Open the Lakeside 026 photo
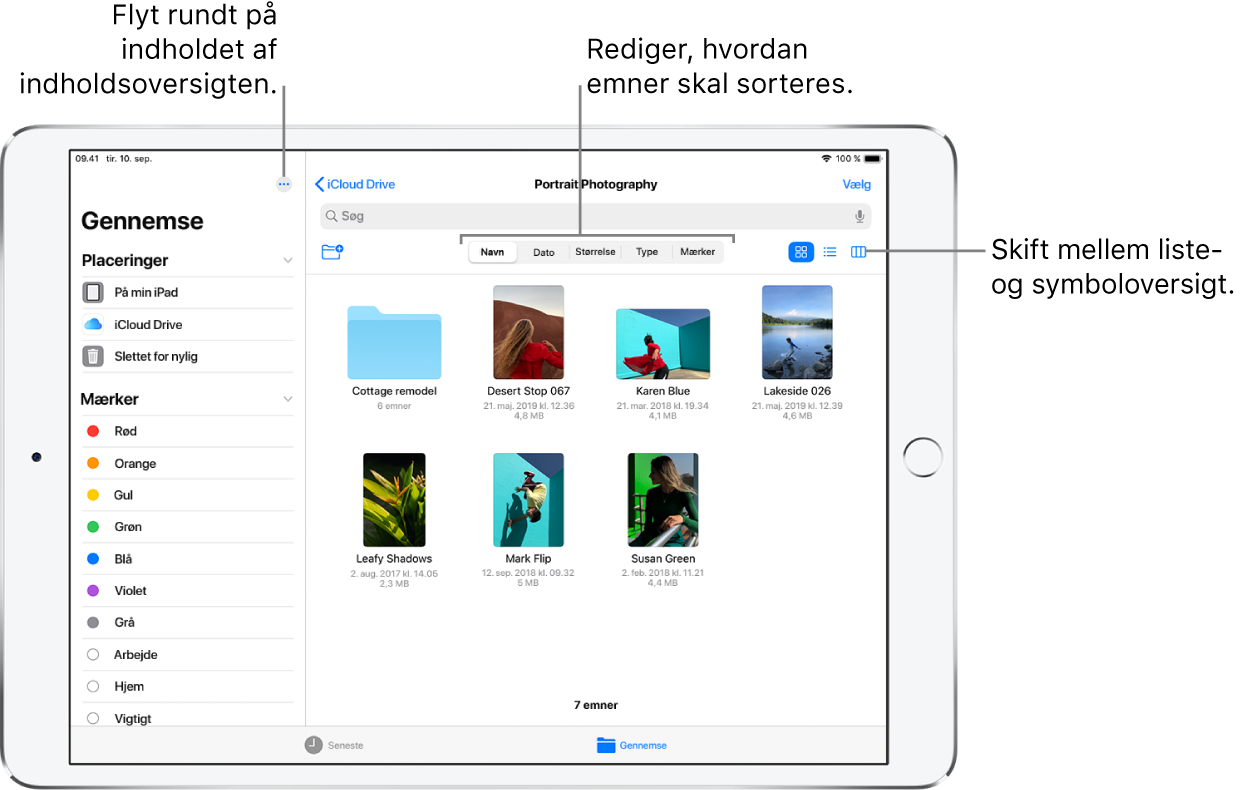Screen dimensions: 1258x790 pos(797,332)
